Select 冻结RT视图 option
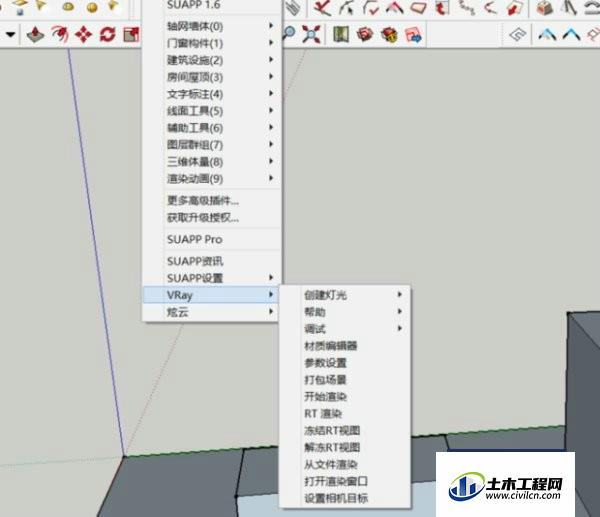The width and height of the screenshot is (600, 517). (x=345, y=430)
